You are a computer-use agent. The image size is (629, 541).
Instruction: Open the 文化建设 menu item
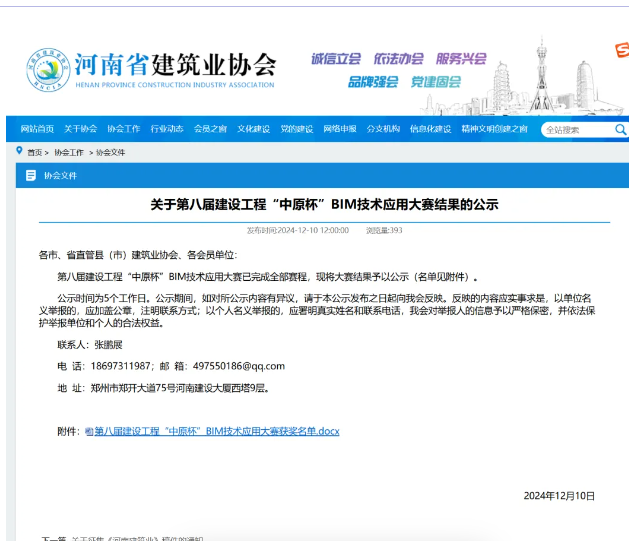pos(254,129)
